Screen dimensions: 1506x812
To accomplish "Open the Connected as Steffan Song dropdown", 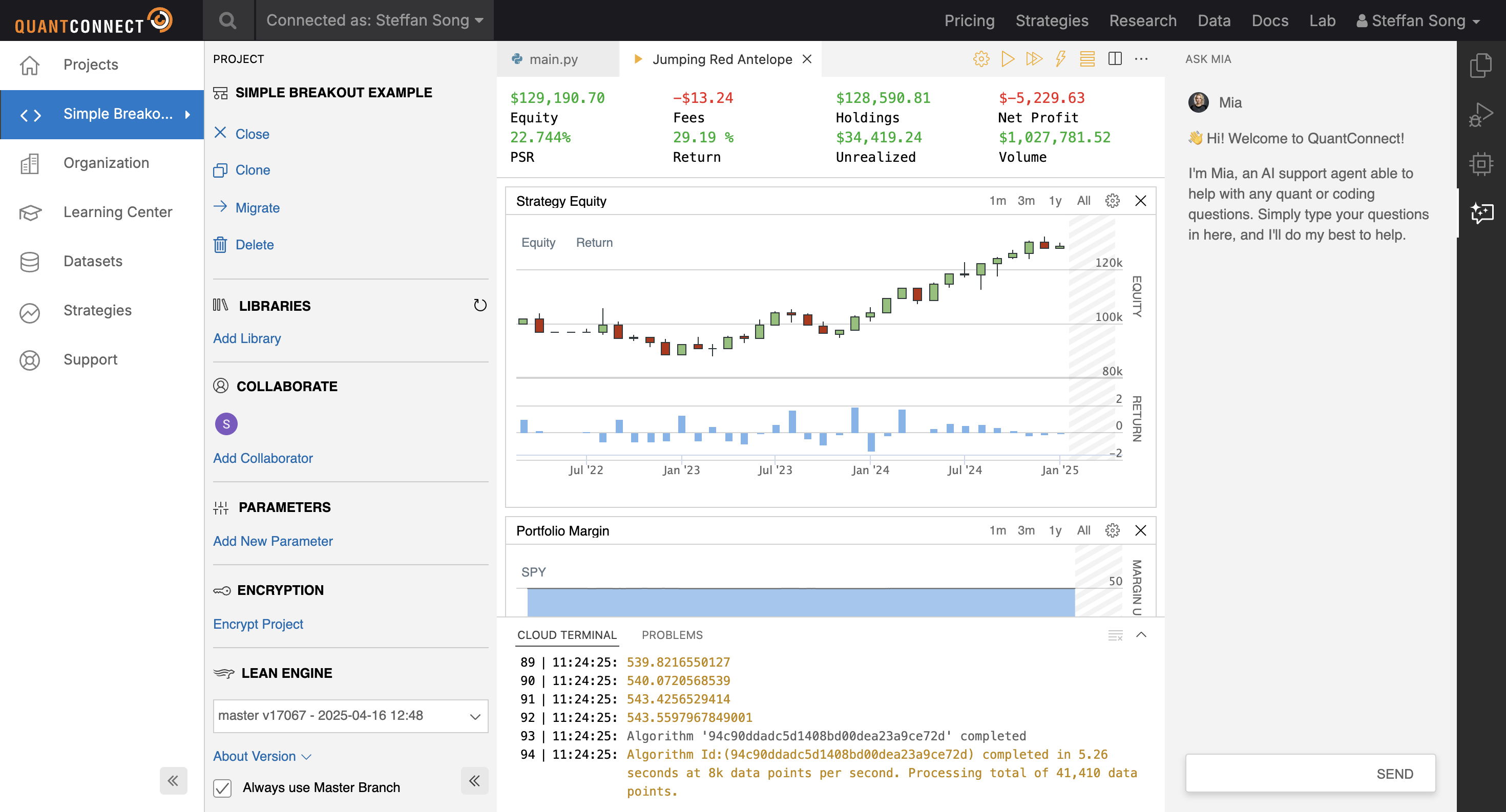I will click(x=375, y=20).
